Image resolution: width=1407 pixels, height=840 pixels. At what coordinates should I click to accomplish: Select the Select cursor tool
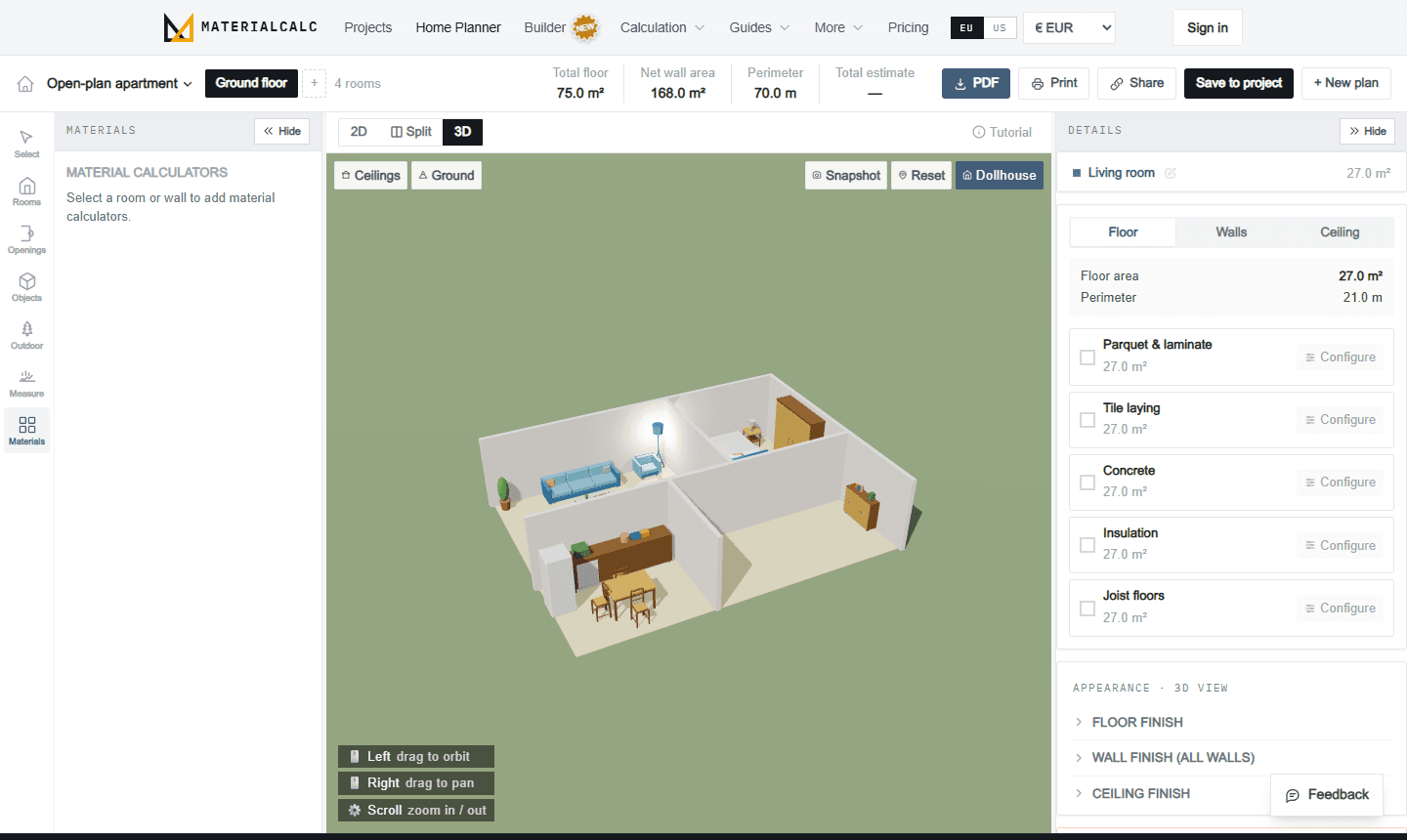coord(26,144)
